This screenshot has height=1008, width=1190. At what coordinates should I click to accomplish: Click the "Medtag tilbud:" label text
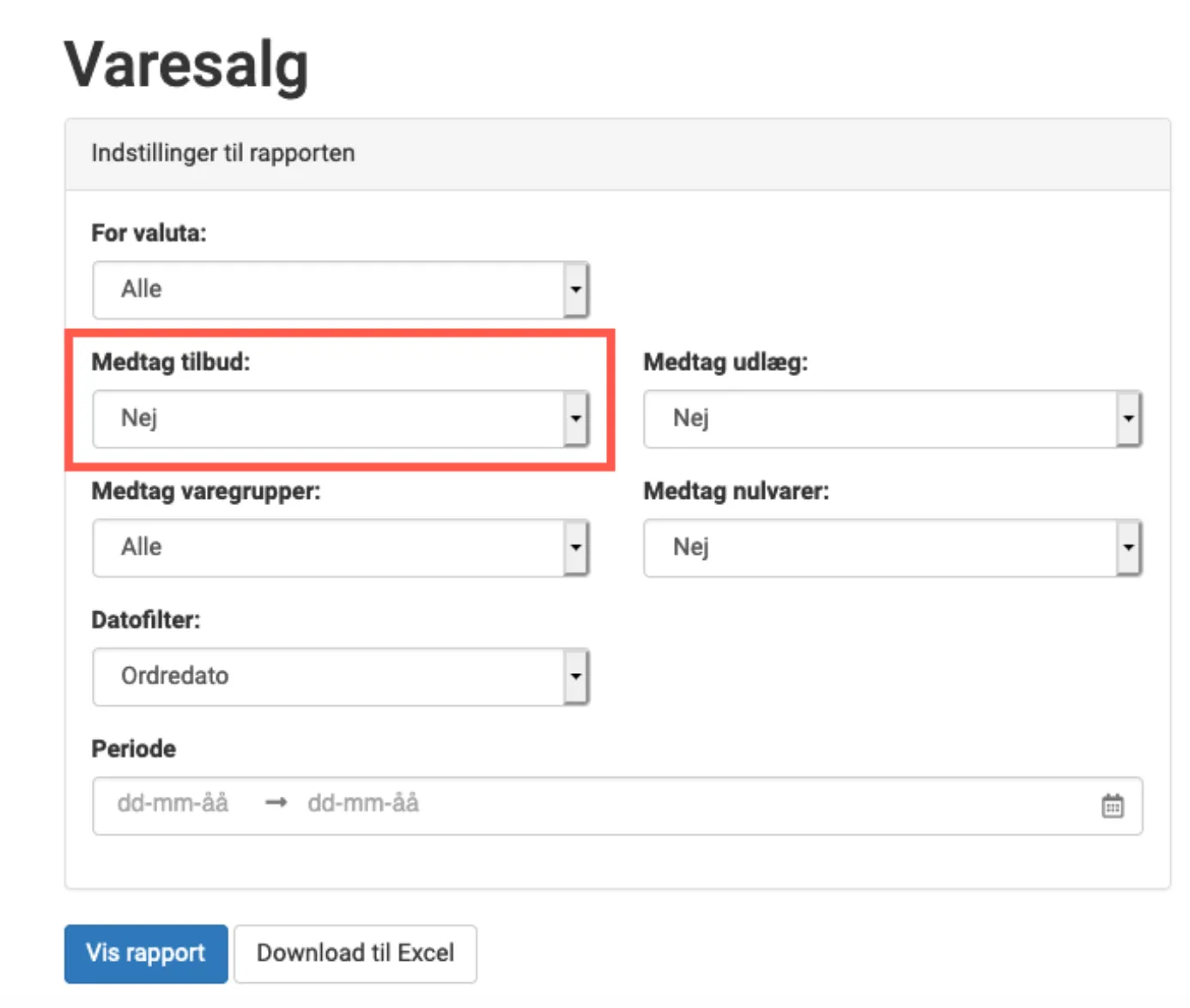click(x=171, y=362)
